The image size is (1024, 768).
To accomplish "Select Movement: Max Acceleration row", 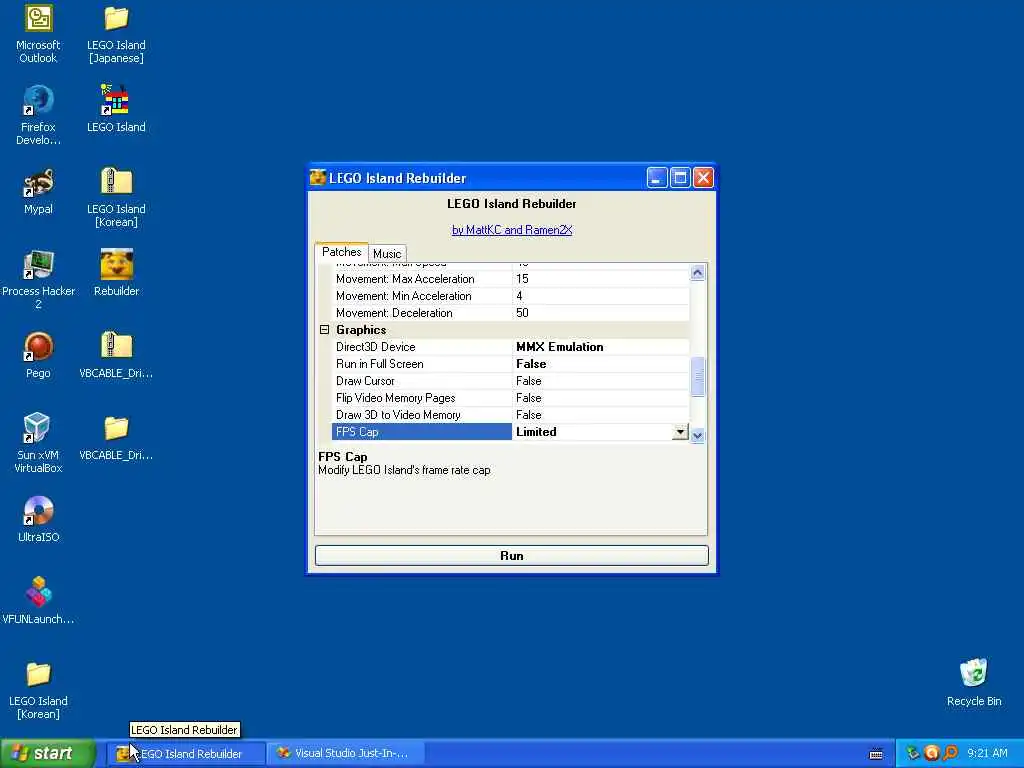I will tap(511, 279).
